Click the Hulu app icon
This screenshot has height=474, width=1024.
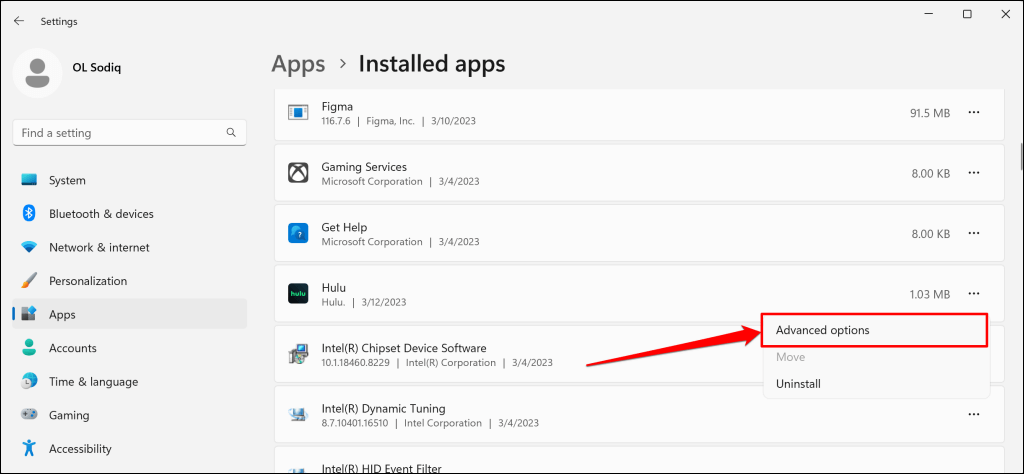pos(298,294)
